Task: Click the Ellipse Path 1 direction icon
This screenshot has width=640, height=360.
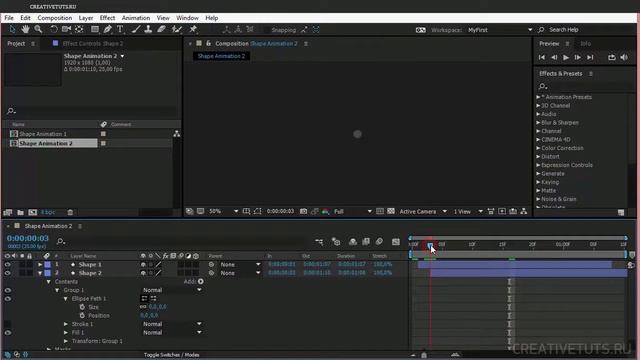Action: [144, 298]
